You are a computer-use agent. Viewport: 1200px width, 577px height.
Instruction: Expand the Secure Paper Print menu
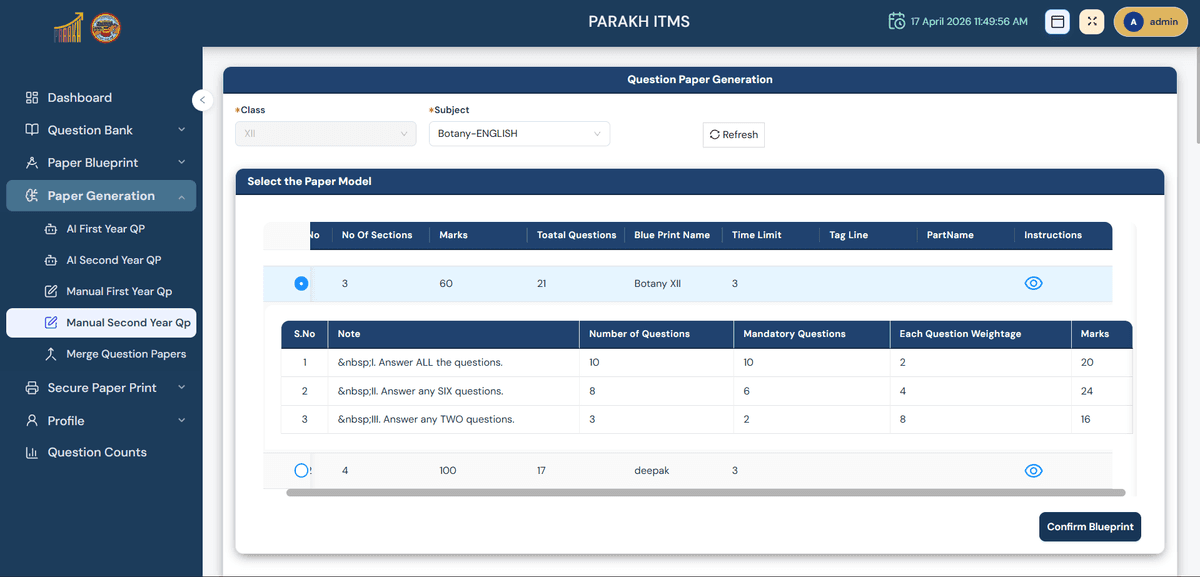coord(101,388)
